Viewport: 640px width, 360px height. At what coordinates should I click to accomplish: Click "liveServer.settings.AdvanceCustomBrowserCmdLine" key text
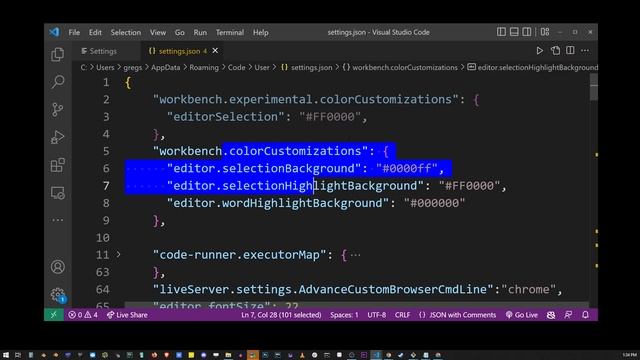tap(323, 289)
